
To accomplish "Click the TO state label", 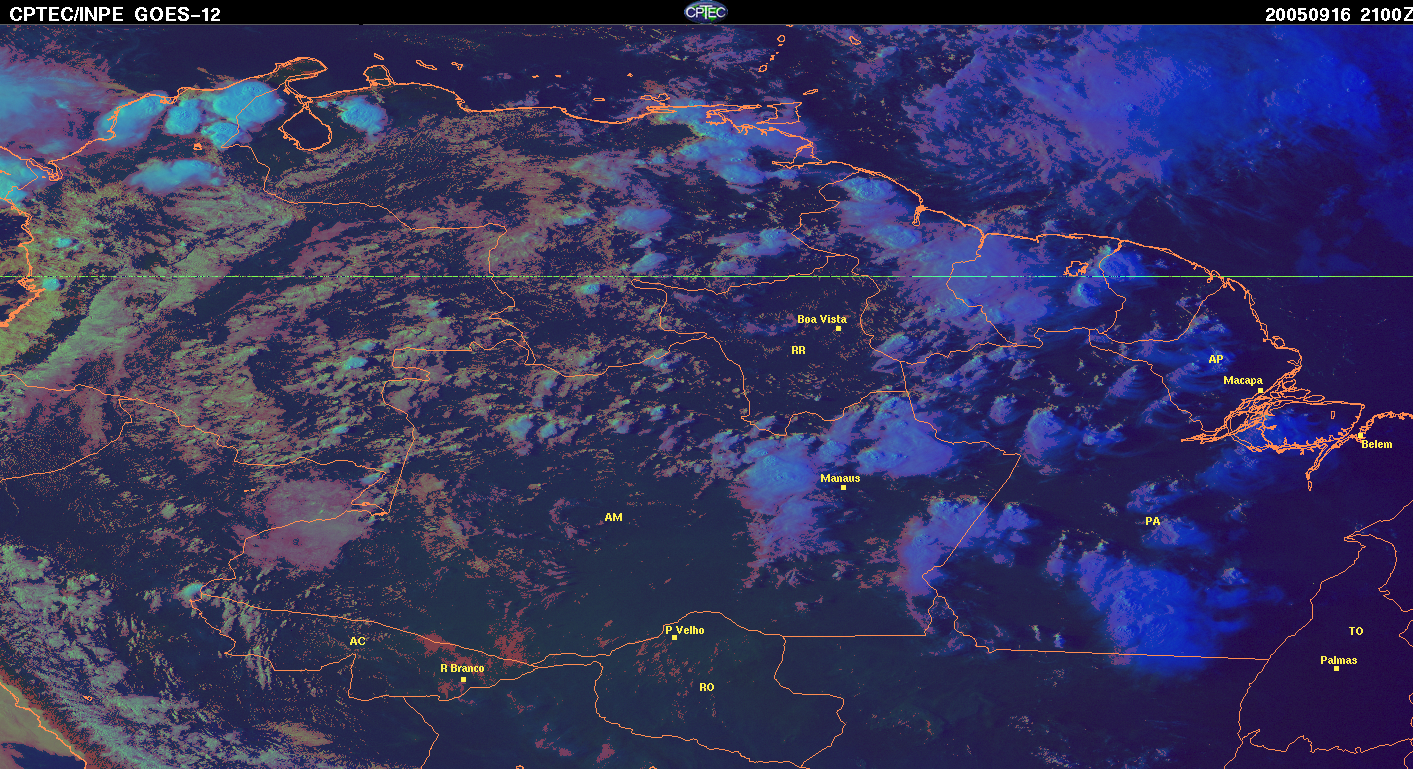I will pos(1356,631).
